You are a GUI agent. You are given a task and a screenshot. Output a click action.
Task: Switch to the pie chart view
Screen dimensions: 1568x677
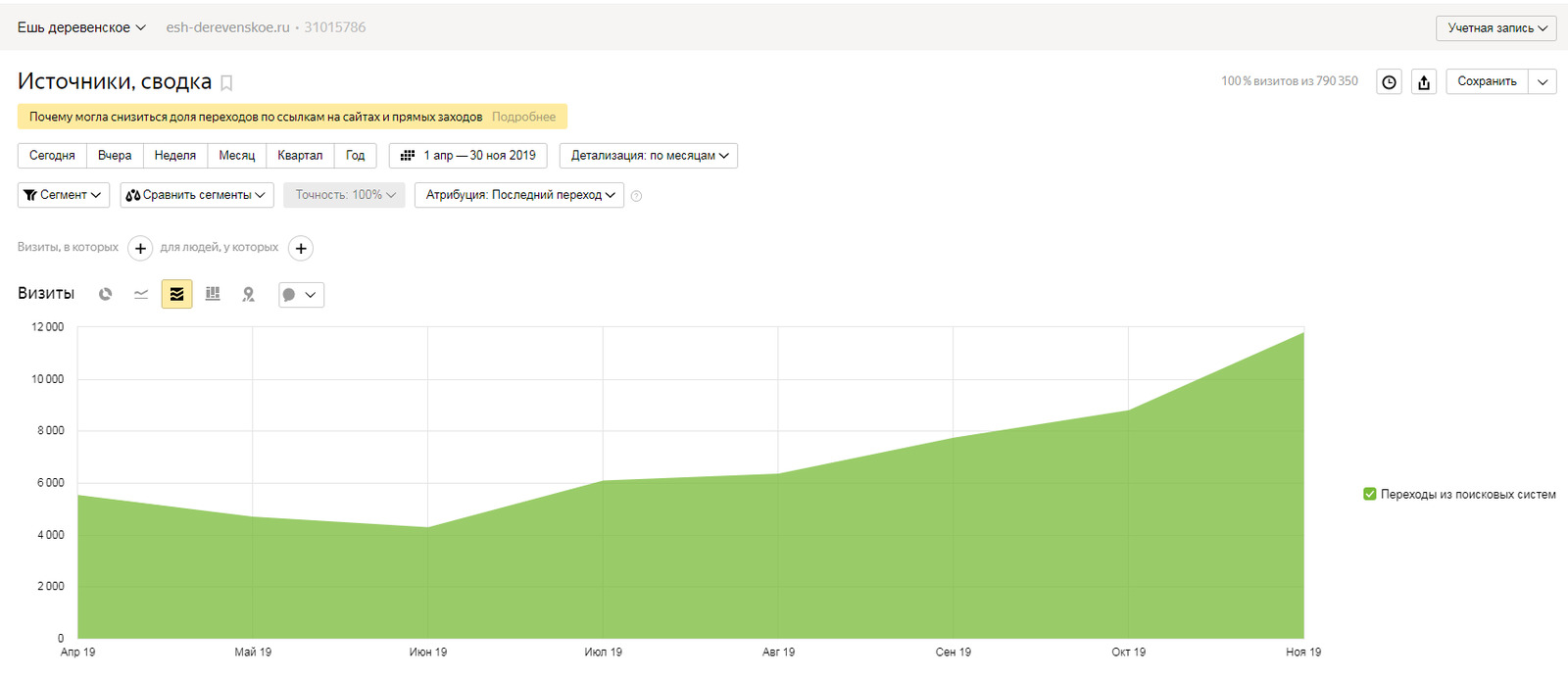[106, 294]
